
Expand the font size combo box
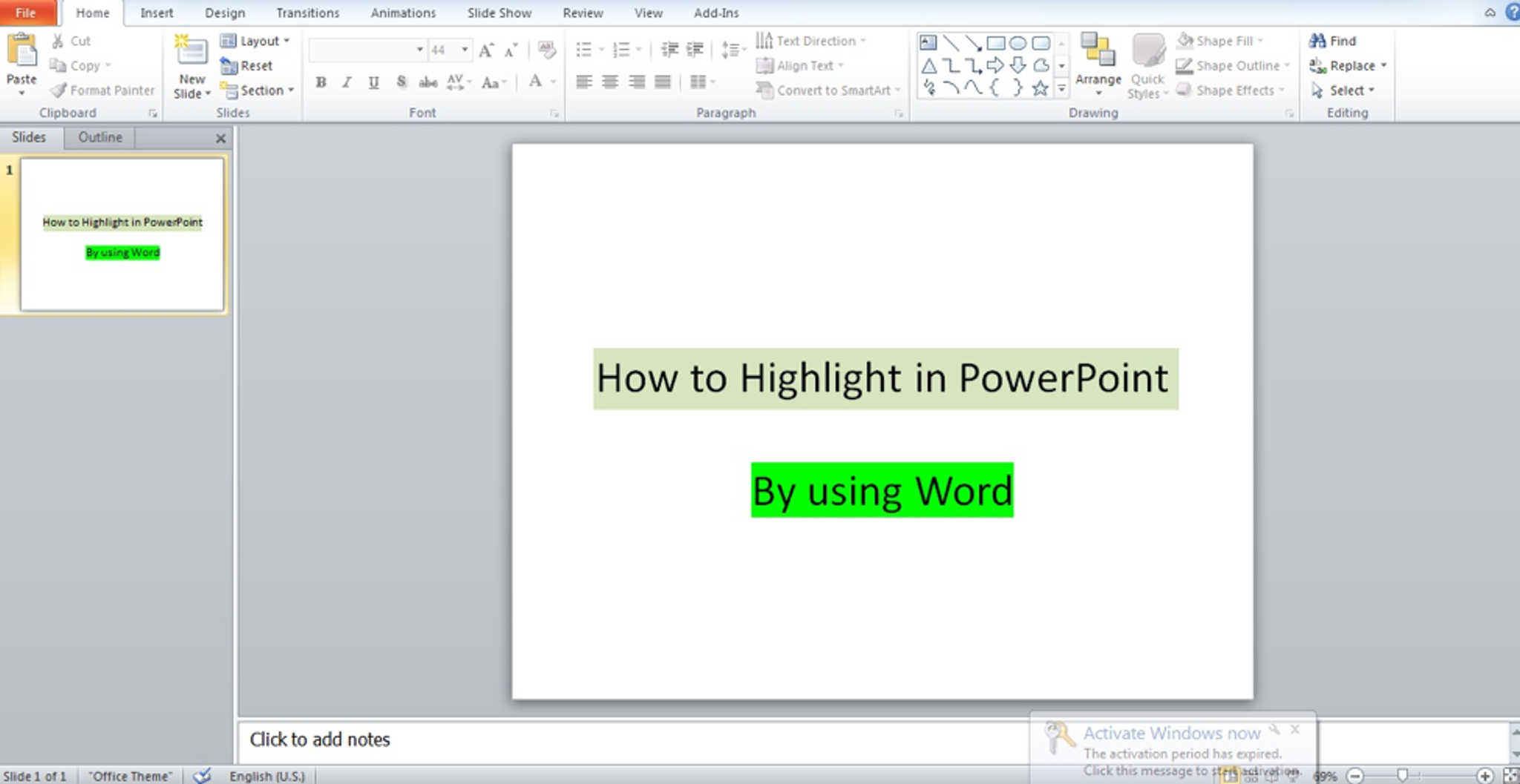(x=465, y=50)
